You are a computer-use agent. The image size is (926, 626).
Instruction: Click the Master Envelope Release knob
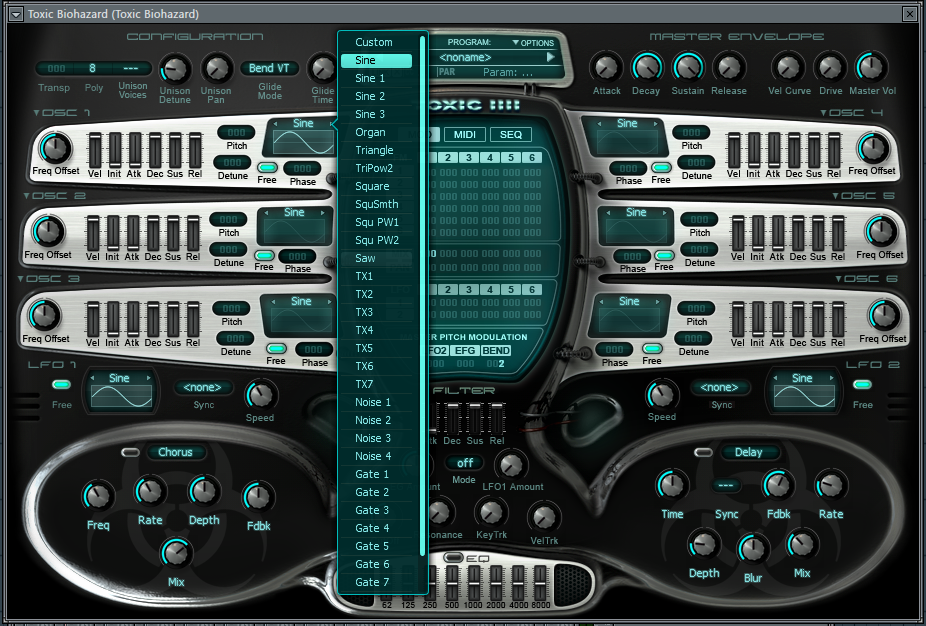pyautogui.click(x=728, y=68)
